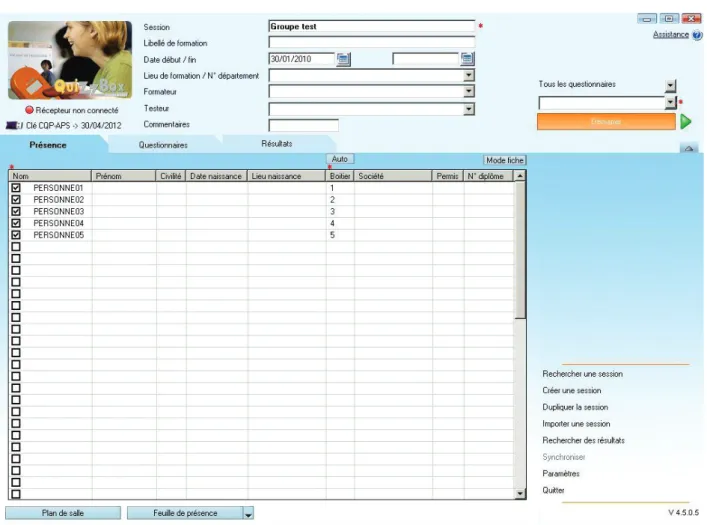Click the table scrollbar up arrow
The width and height of the screenshot is (707, 525).
coord(520,176)
